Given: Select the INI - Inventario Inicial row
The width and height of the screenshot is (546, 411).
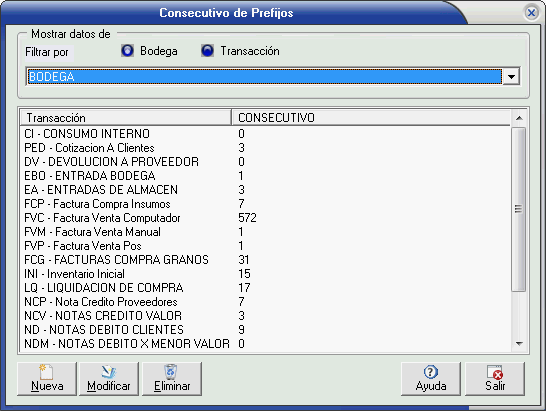Looking at the screenshot, I should 266,274.
